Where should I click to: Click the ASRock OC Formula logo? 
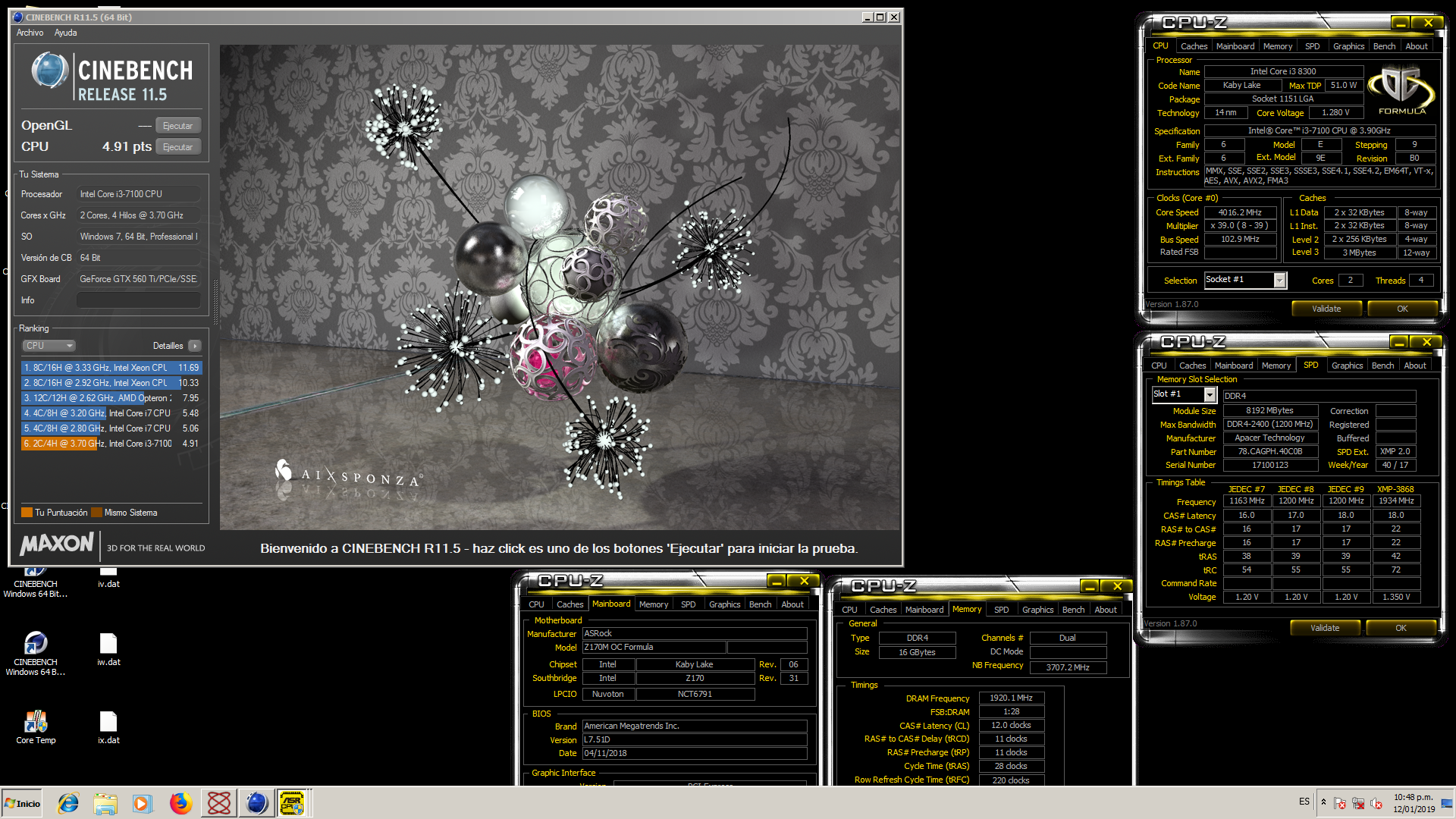click(1401, 89)
